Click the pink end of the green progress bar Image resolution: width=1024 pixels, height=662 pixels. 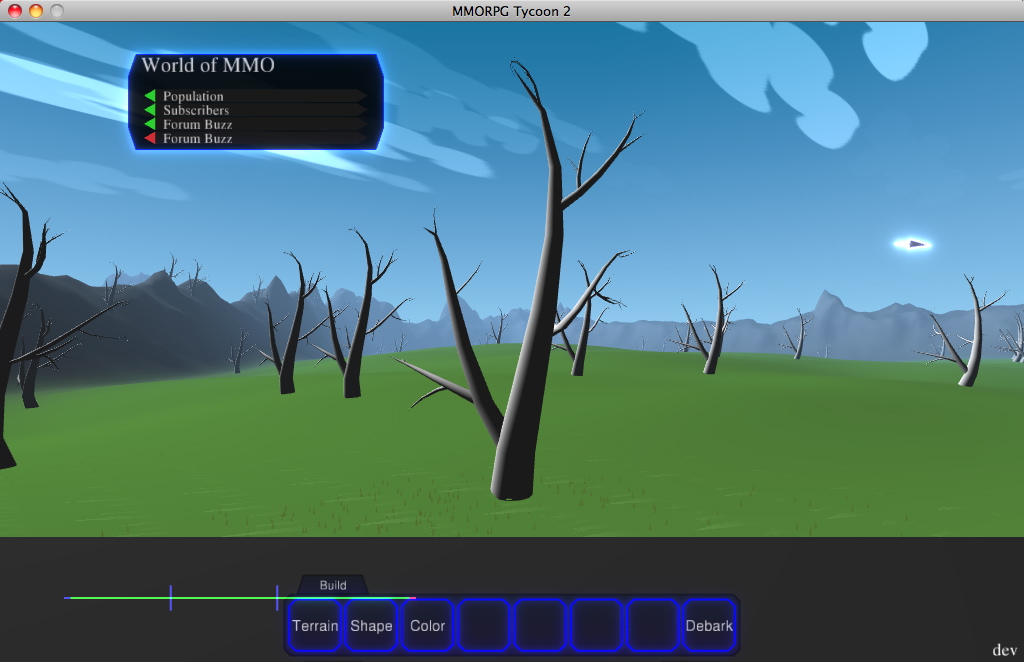click(412, 597)
